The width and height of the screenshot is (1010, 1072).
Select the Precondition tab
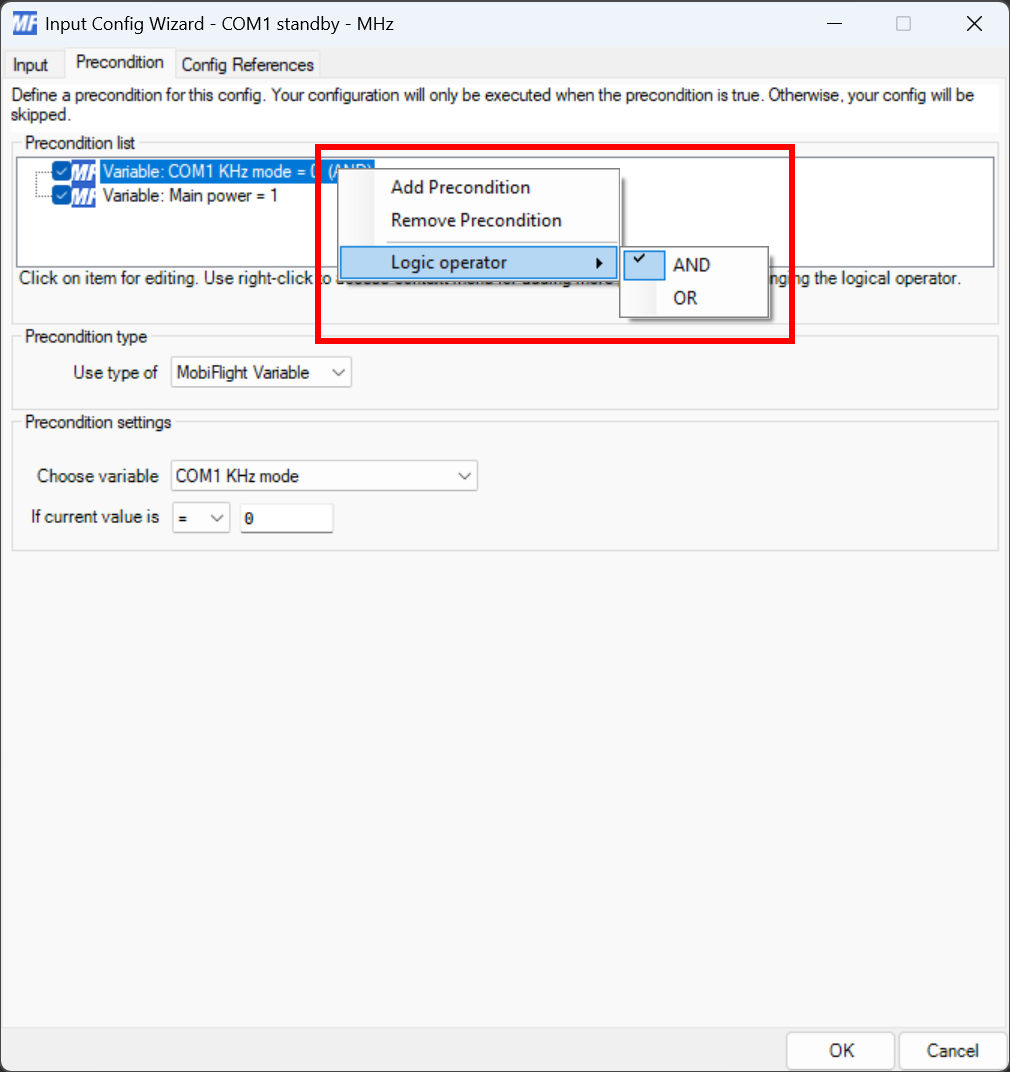pyautogui.click(x=120, y=62)
